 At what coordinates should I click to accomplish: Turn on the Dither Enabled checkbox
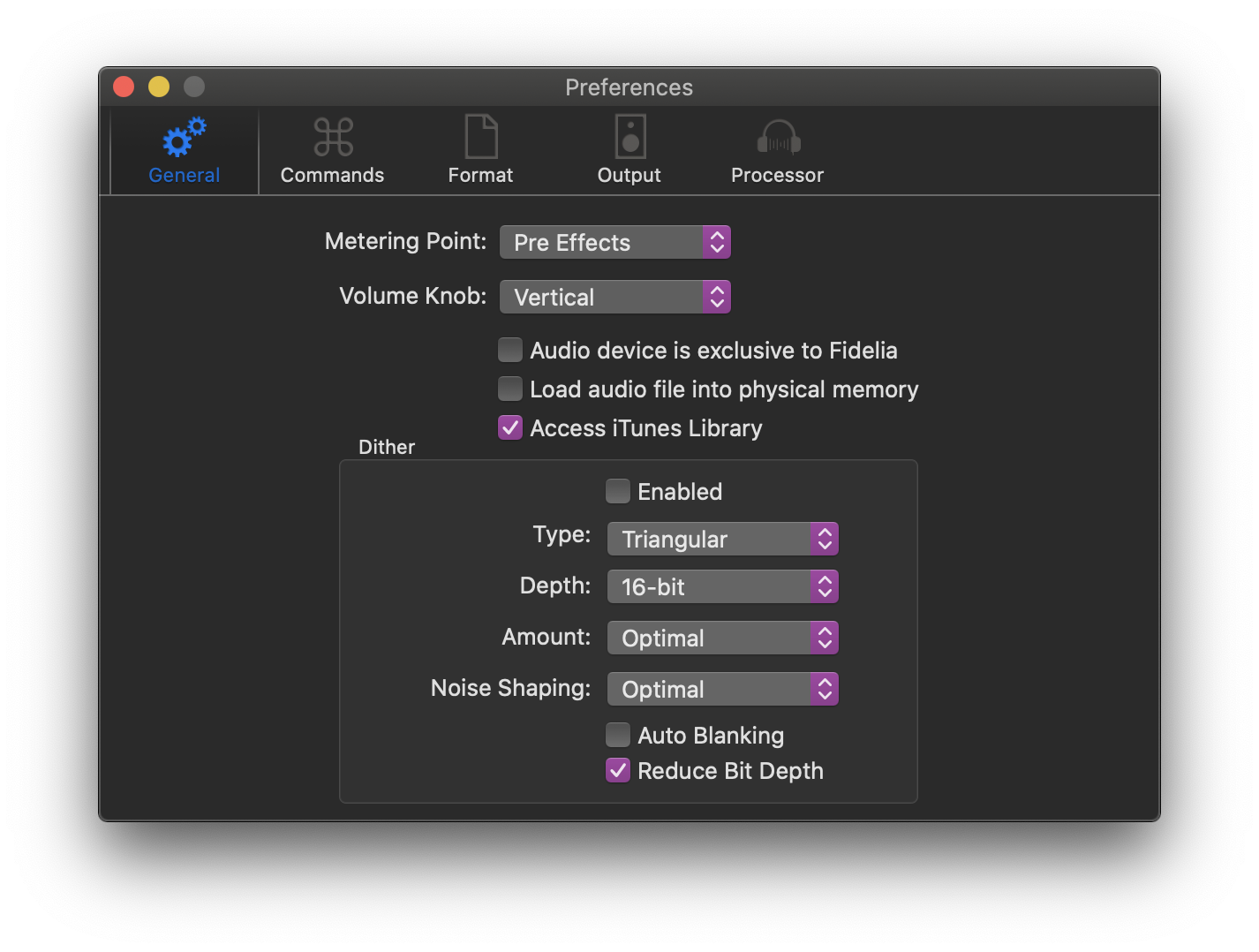[x=618, y=492]
